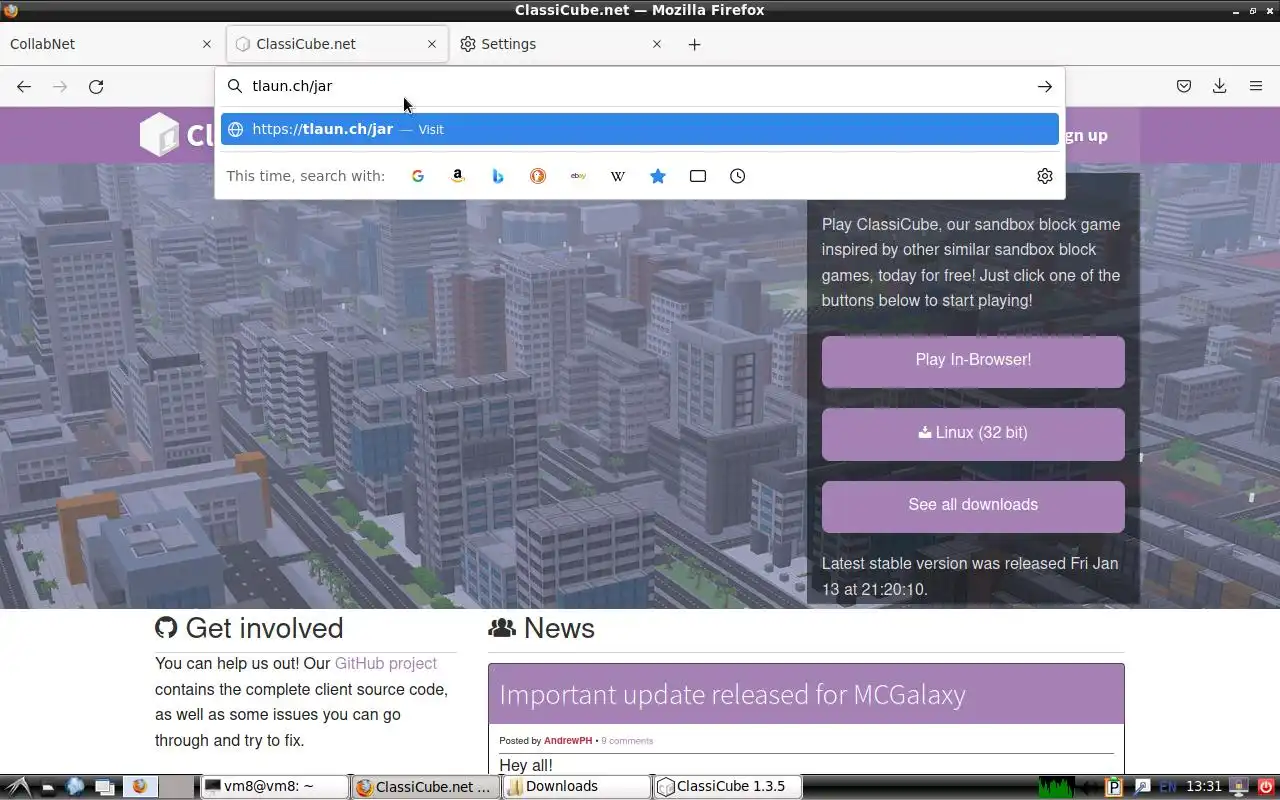The height and width of the screenshot is (800, 1280).
Task: Open a new tab with the plus button
Action: [695, 44]
